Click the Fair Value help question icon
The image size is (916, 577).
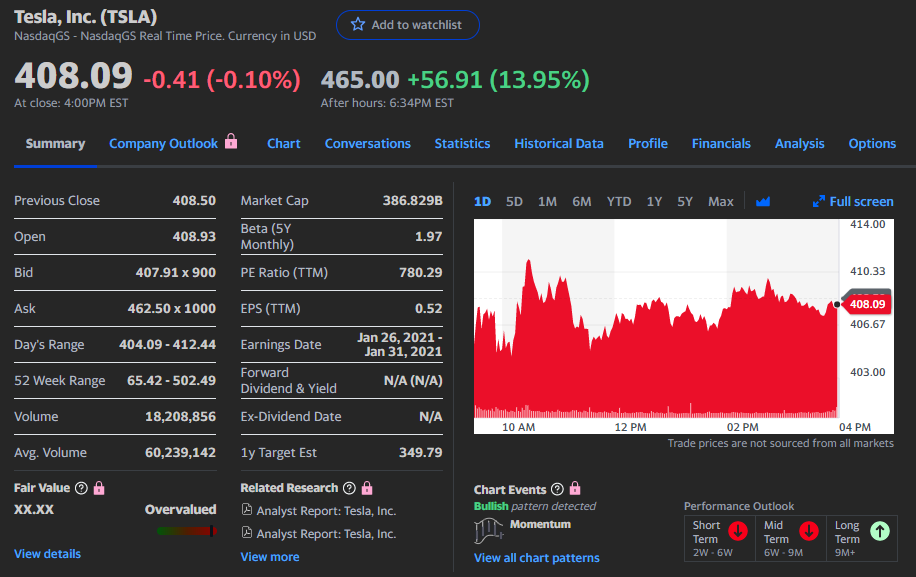82,488
